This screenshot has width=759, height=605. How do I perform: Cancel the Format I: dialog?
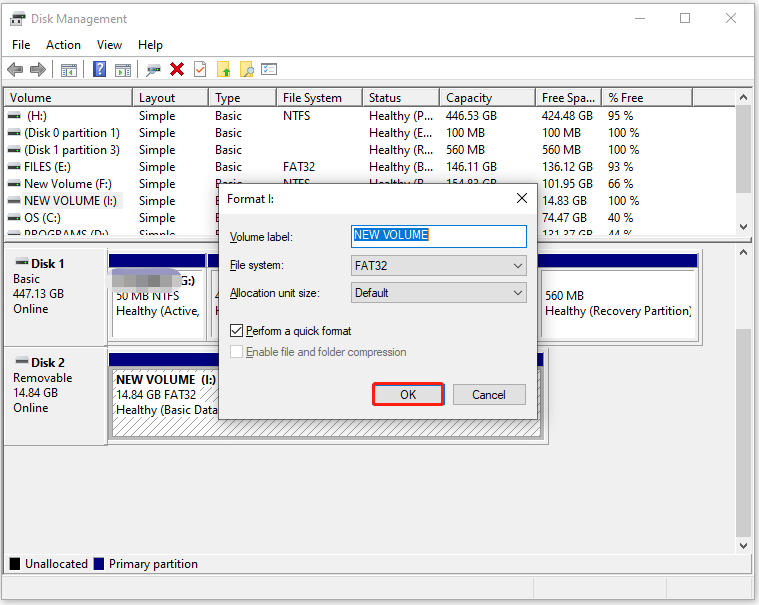[x=489, y=395]
